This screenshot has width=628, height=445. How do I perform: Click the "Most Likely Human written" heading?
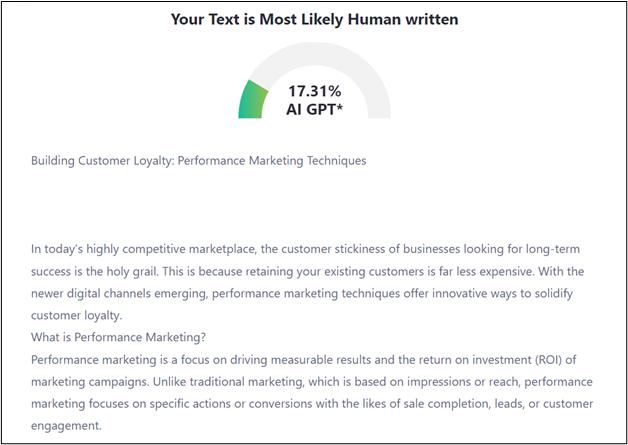[314, 19]
